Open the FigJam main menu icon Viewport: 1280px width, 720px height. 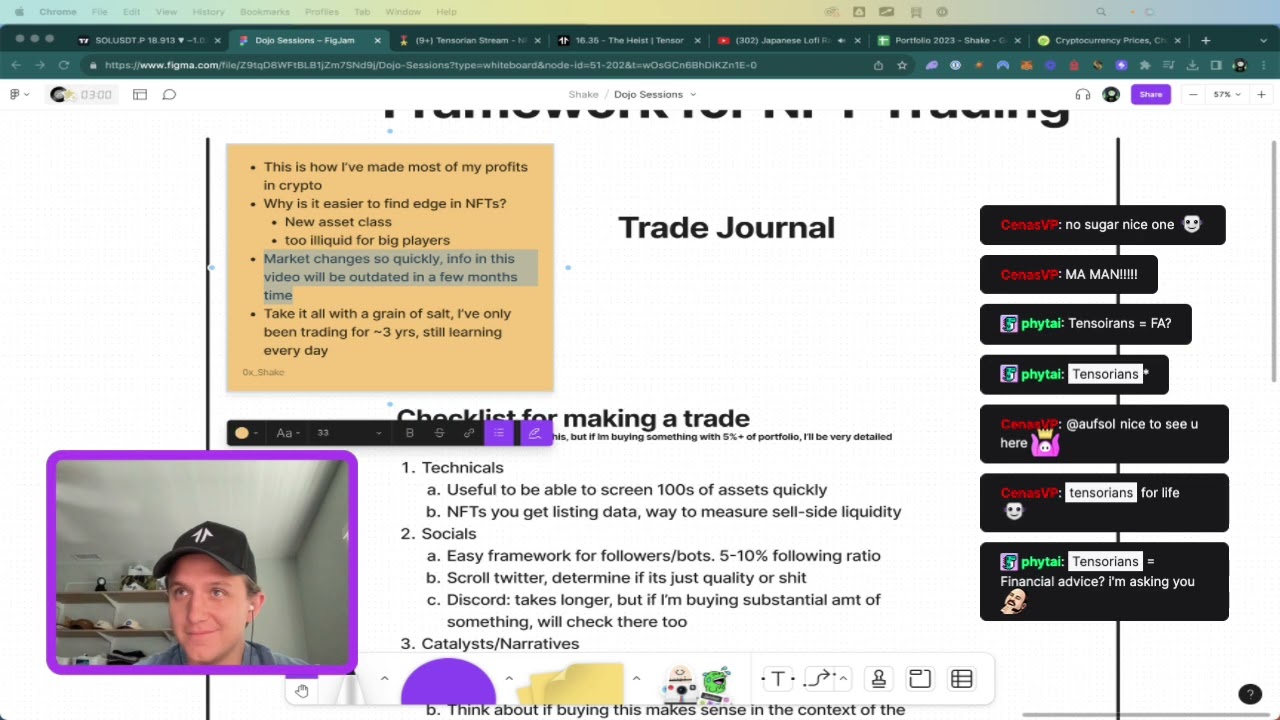click(18, 94)
